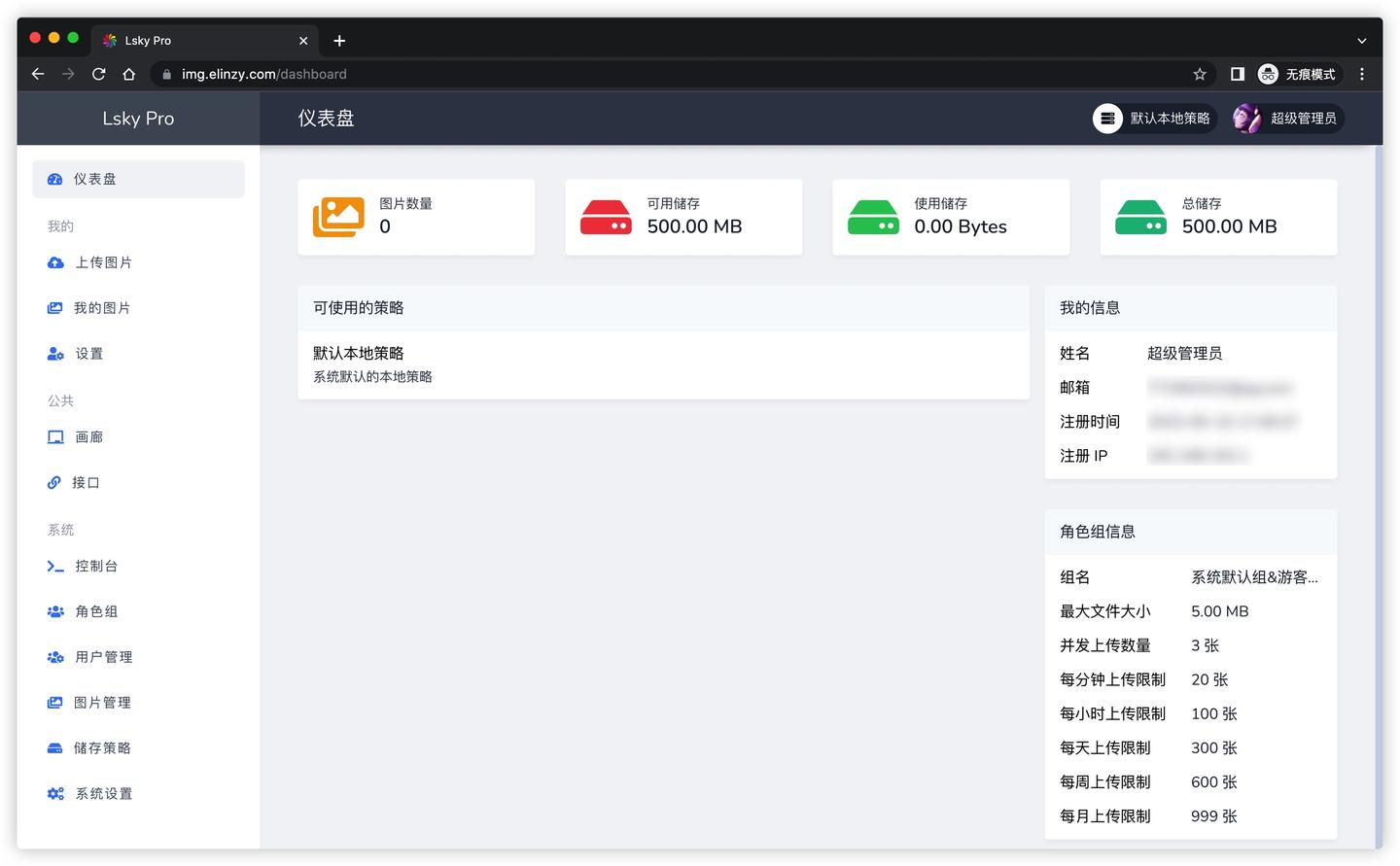
Task: Select the Storage Strategy (储存策略) disk icon
Action: [54, 747]
